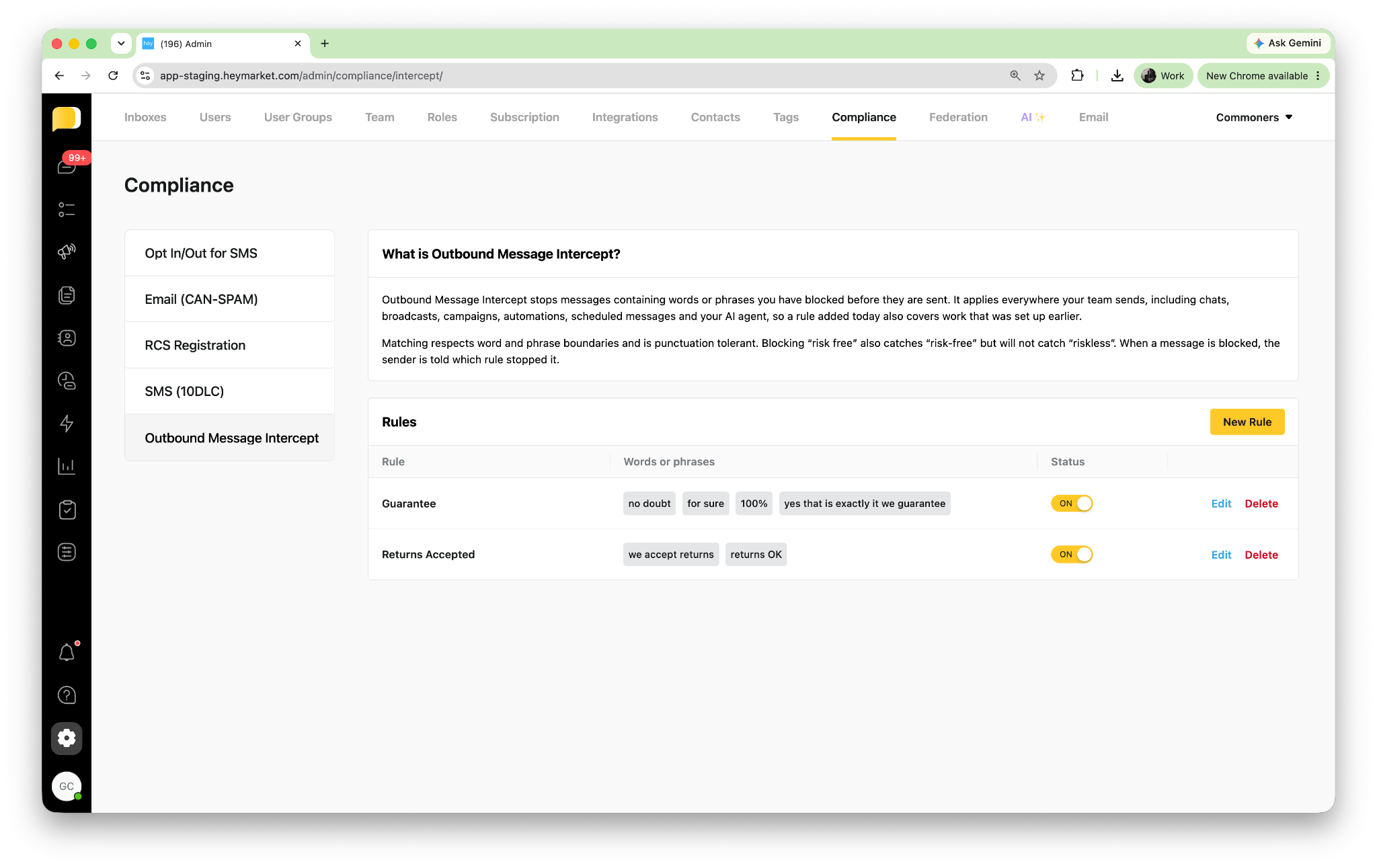Screen dimensions: 1377x868
Task: Switch to the Team tab
Action: [x=380, y=118]
